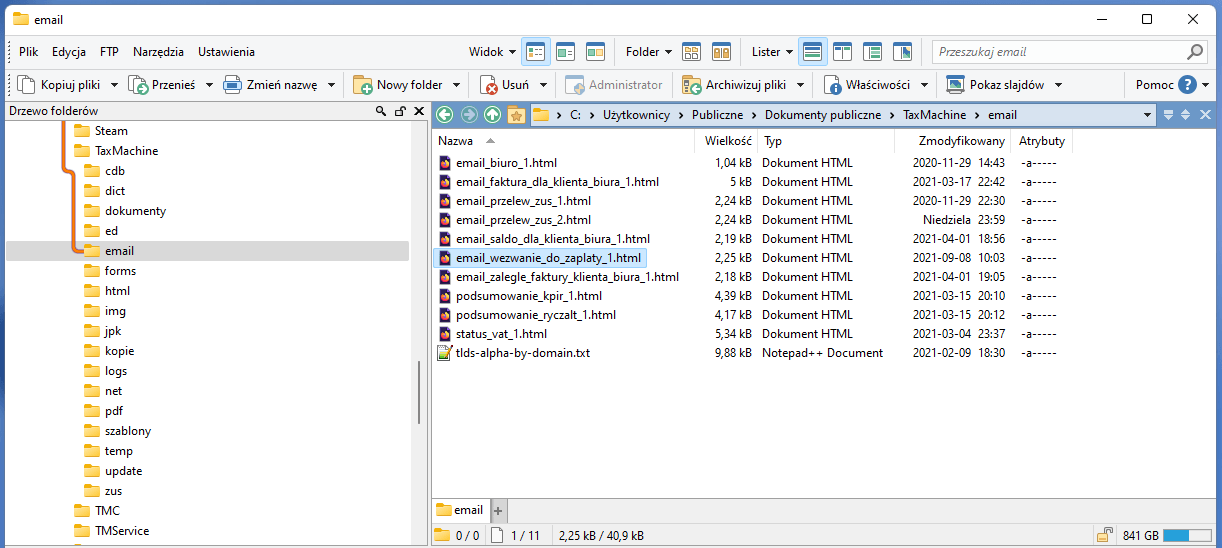This screenshot has width=1222, height=548.
Task: Click the Usuń (delete) icon
Action: tap(489, 85)
